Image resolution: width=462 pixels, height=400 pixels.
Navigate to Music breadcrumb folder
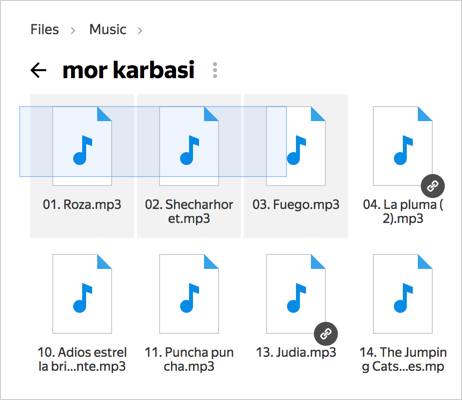(108, 29)
